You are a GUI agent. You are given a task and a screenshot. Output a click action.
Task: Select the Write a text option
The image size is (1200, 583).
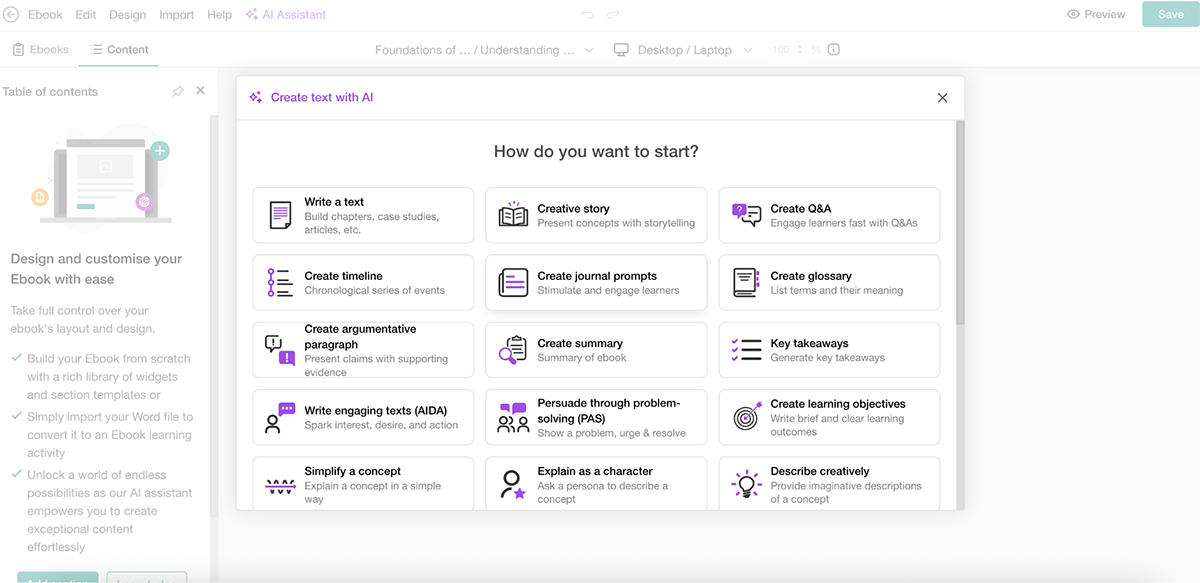[362, 214]
